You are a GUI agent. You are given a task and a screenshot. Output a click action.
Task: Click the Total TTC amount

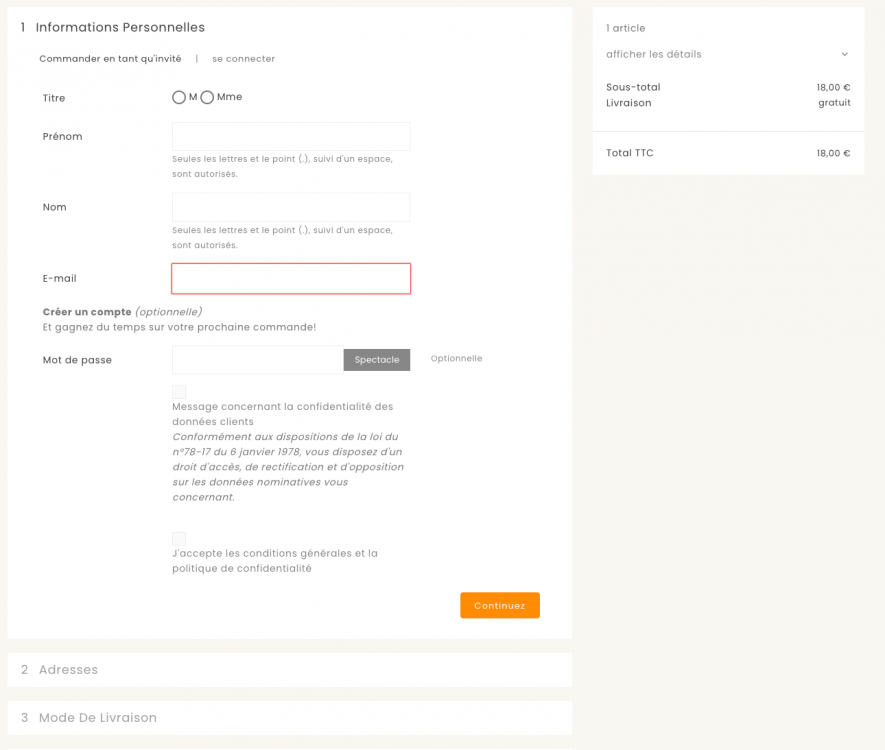[x=833, y=154]
